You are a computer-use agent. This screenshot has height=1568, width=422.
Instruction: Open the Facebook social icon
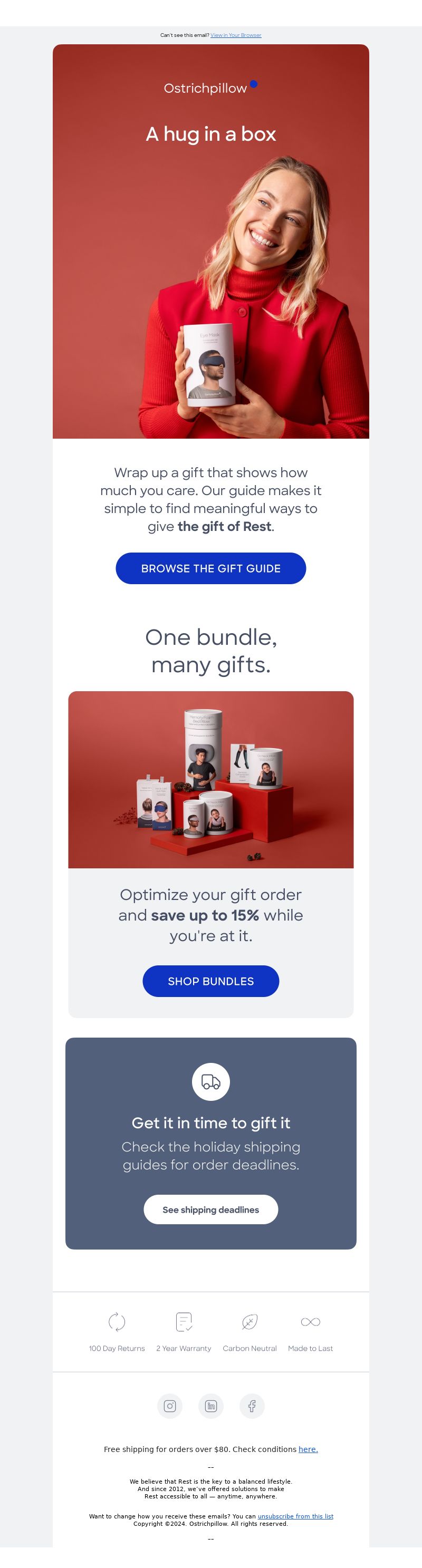coord(252,1406)
